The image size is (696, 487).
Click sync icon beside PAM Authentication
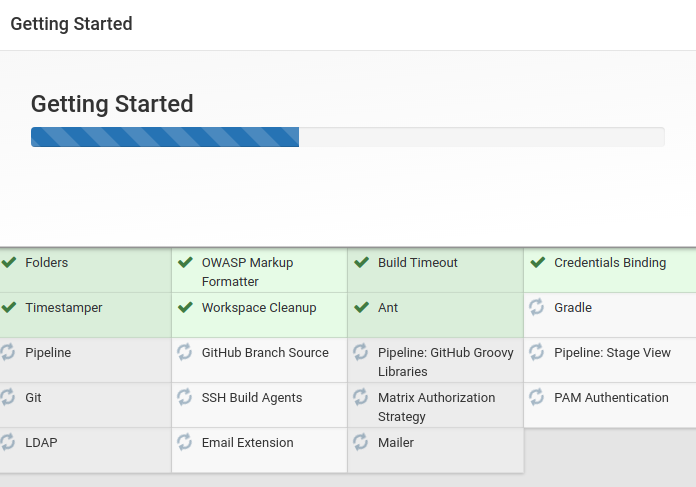(537, 397)
